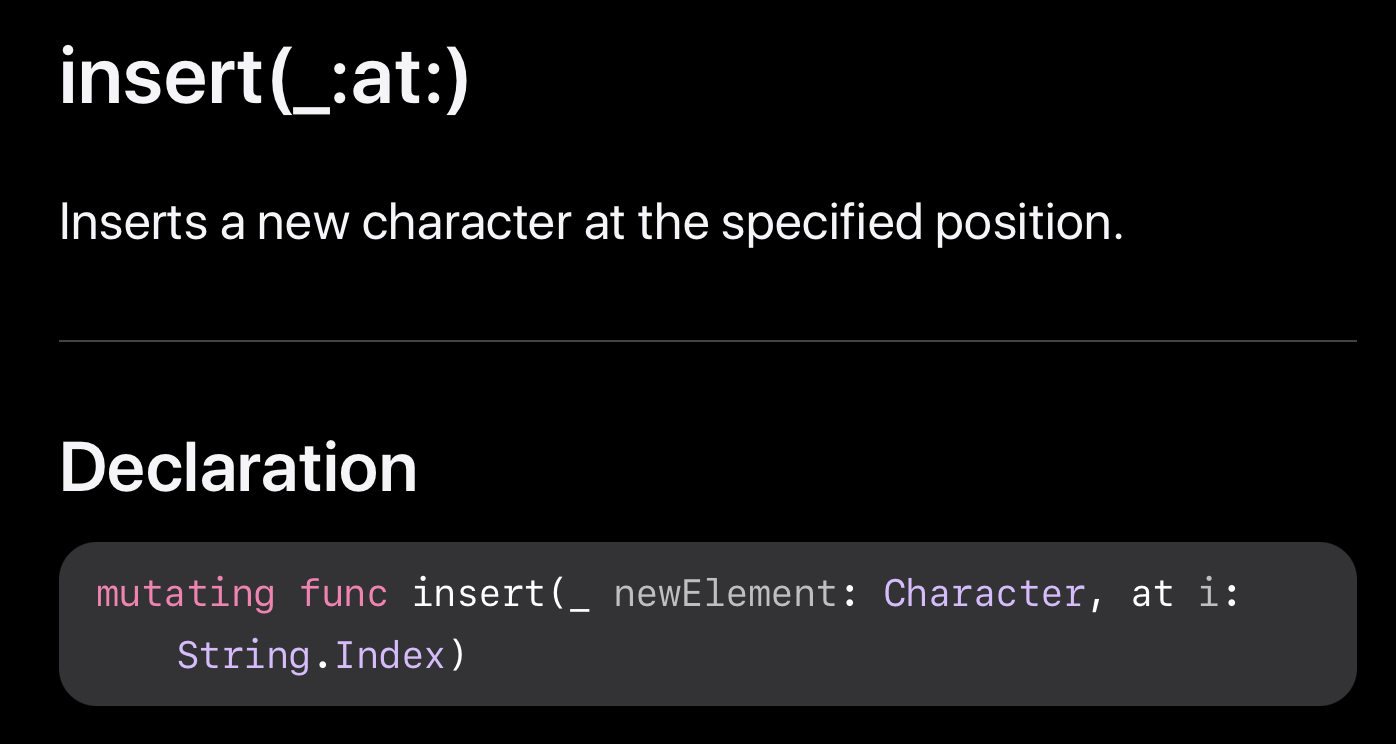Click the mutating keyword in code

[185, 594]
